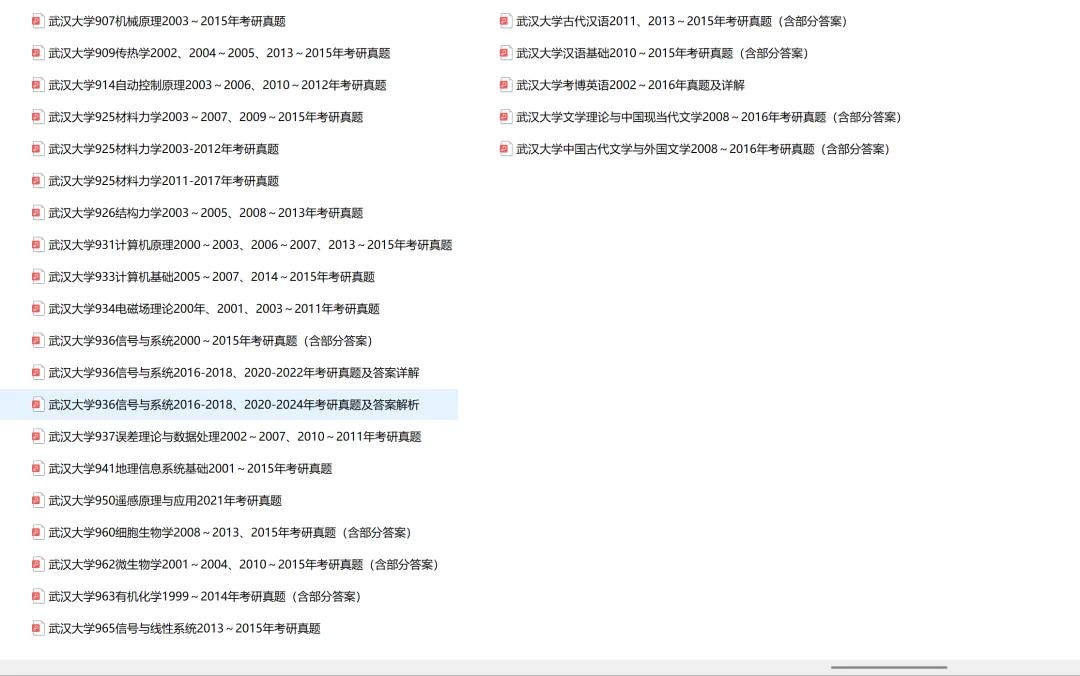Select file 925材料力学2003～2007、2009～2015年考研真题
1080x676 pixels.
206,117
